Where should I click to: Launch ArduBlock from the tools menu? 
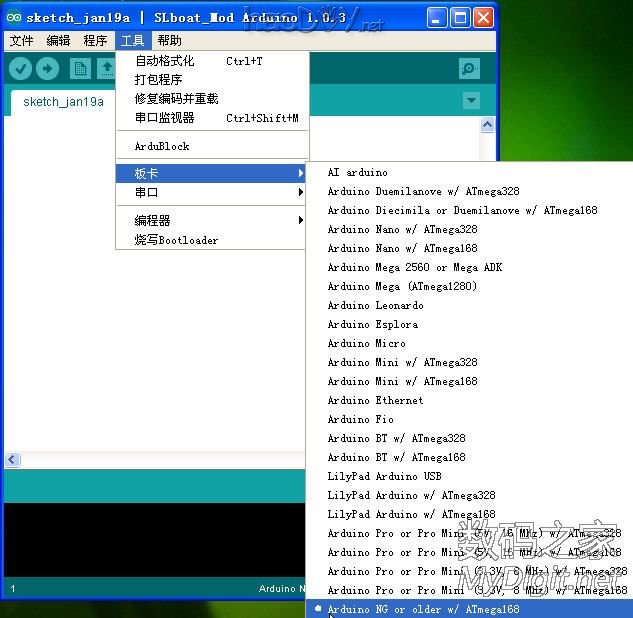coord(162,146)
